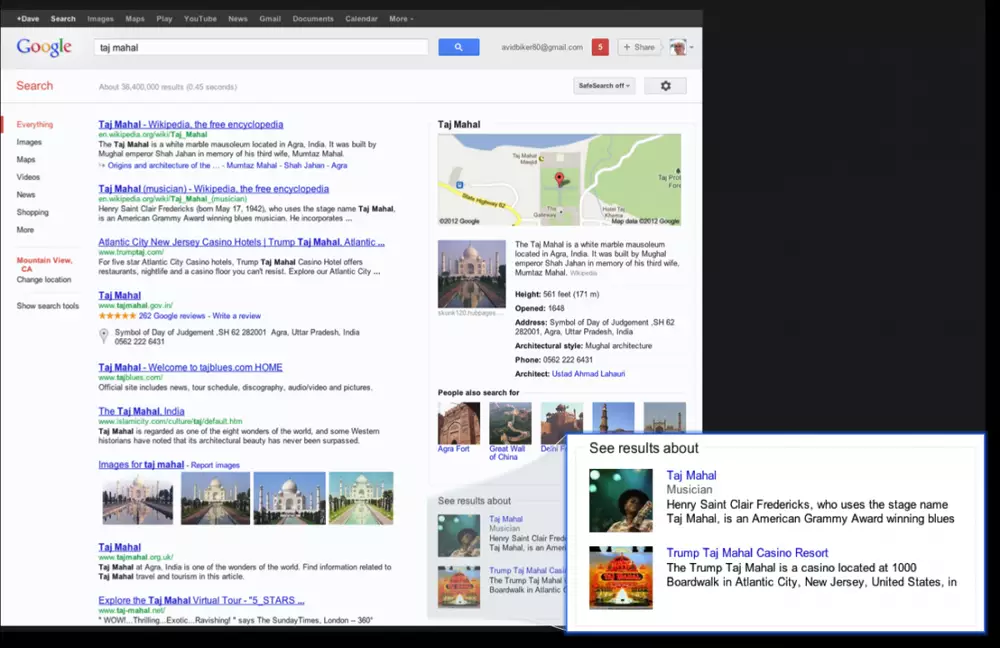This screenshot has width=1000, height=648.
Task: Open the settings gear menu
Action: pyautogui.click(x=665, y=86)
